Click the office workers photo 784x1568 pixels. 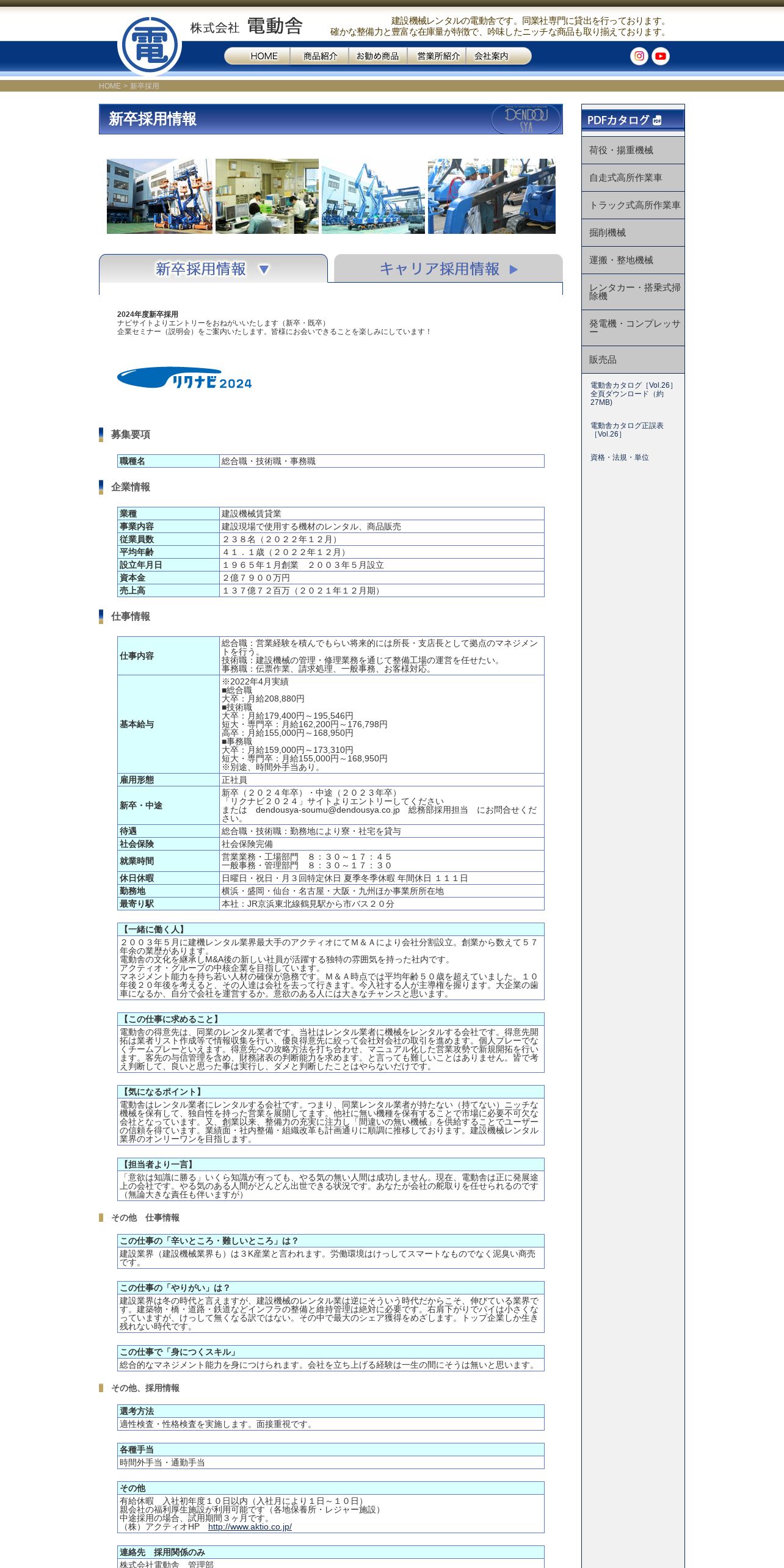tap(267, 197)
